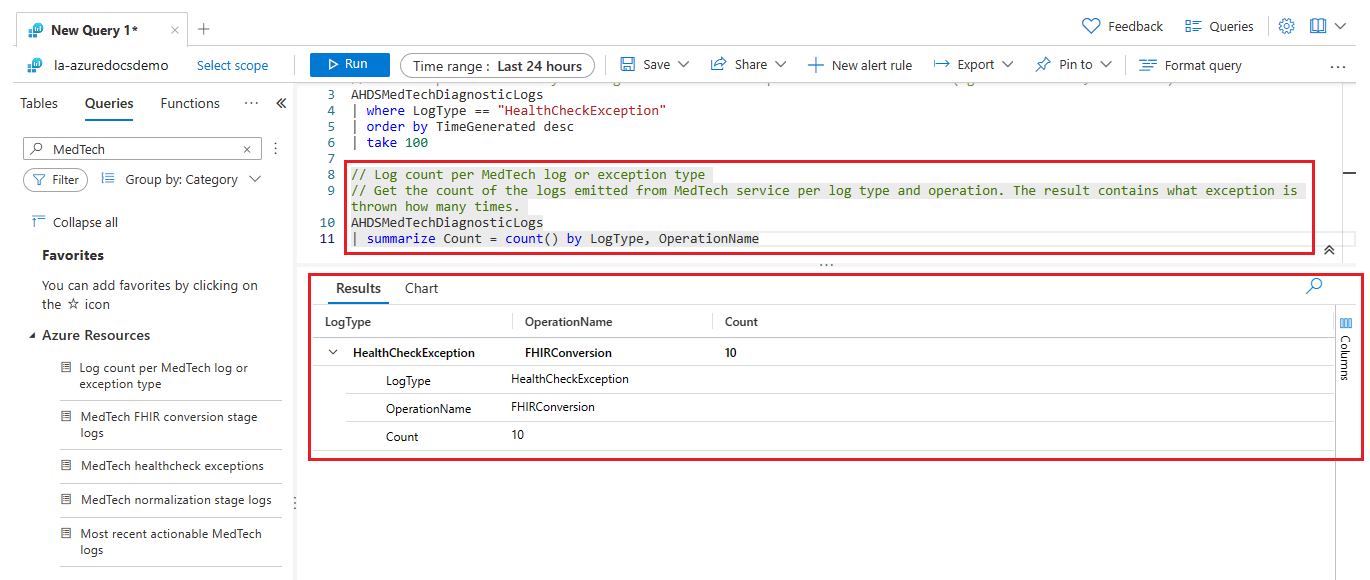Collapse the side pane with double chevron
1370x580 pixels.
(x=281, y=103)
